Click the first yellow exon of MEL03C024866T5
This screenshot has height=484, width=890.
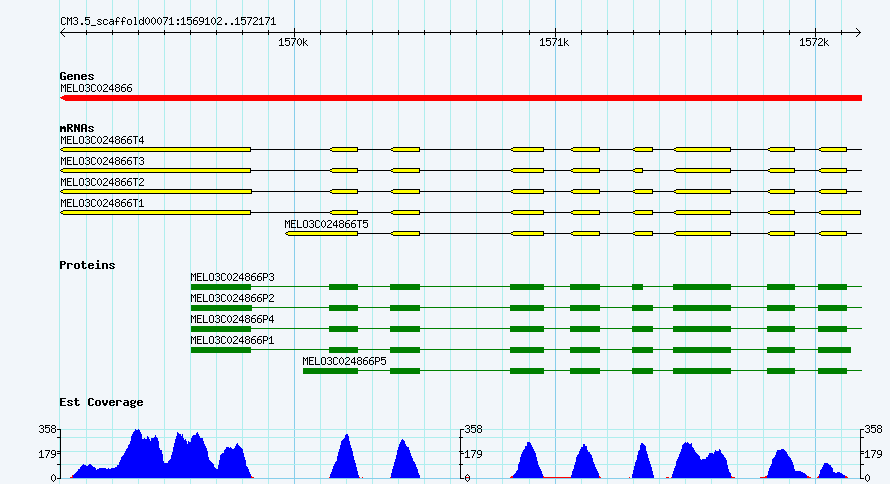pyautogui.click(x=322, y=234)
